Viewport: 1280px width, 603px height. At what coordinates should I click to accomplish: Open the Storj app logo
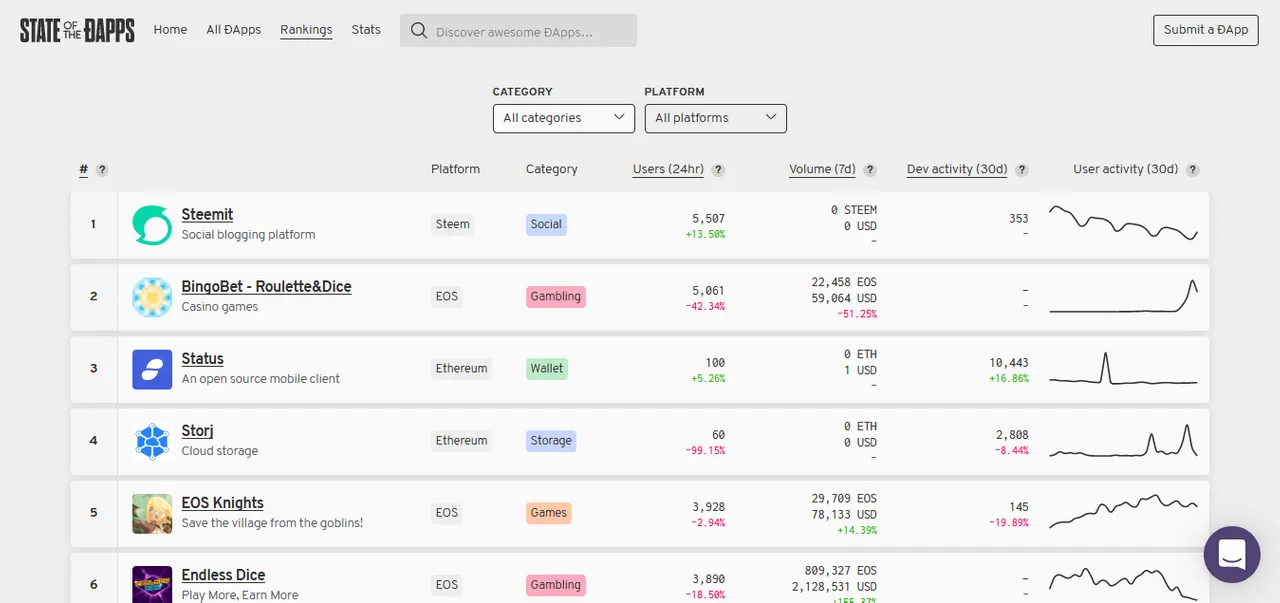pyautogui.click(x=152, y=441)
